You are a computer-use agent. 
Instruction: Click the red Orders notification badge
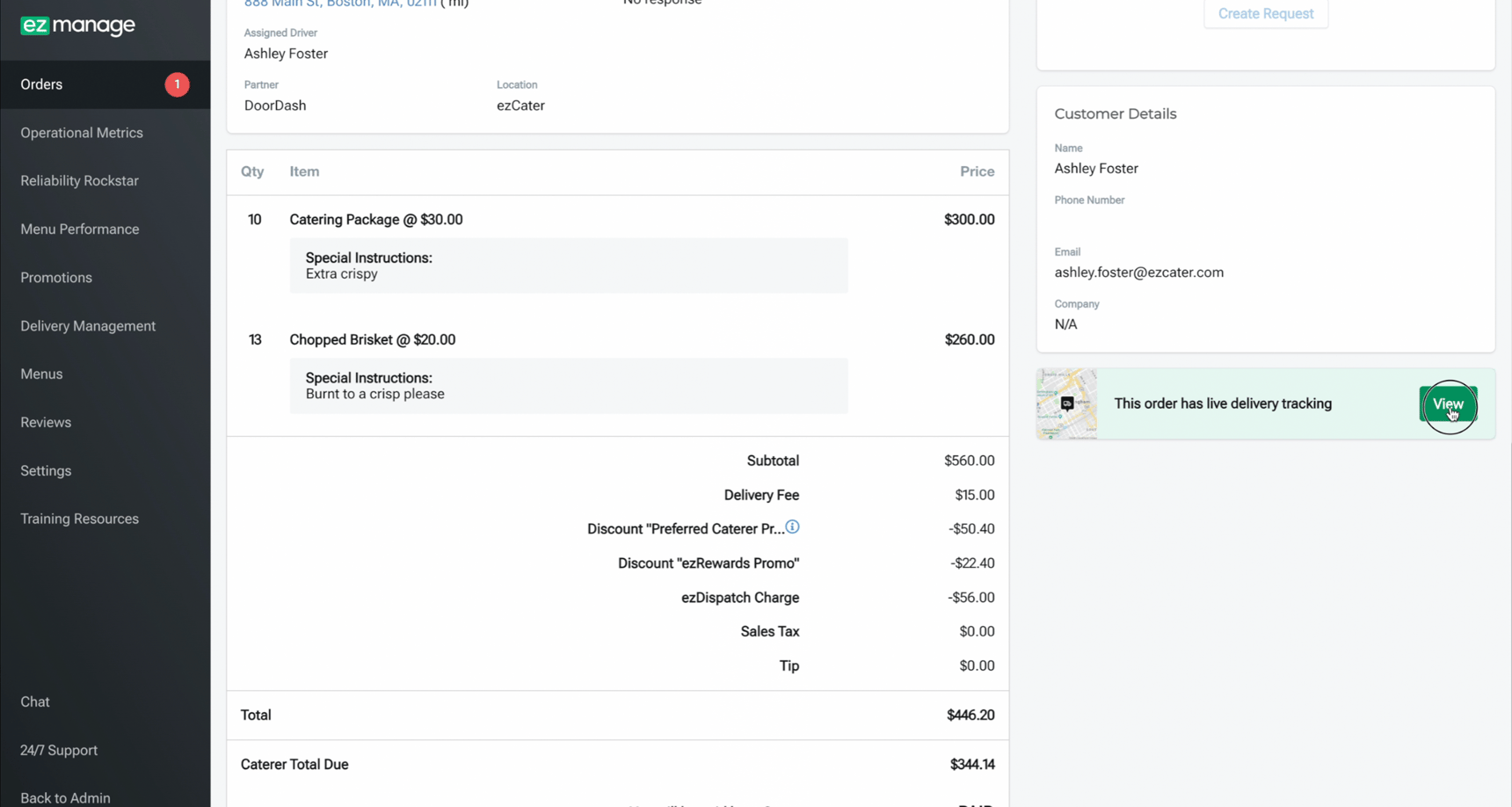pyautogui.click(x=177, y=84)
